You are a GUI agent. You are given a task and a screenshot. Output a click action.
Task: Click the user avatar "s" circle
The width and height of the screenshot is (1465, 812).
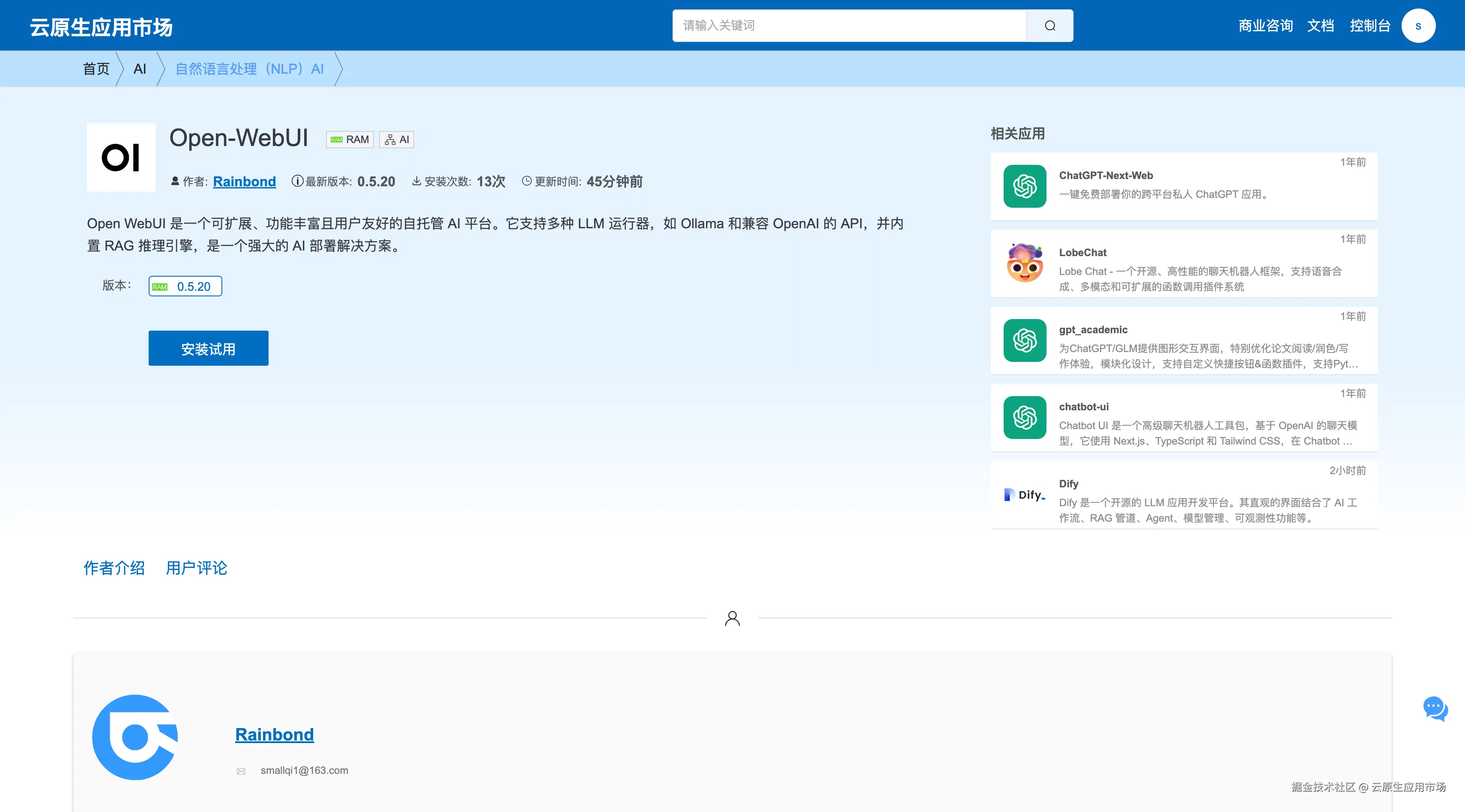coord(1418,26)
